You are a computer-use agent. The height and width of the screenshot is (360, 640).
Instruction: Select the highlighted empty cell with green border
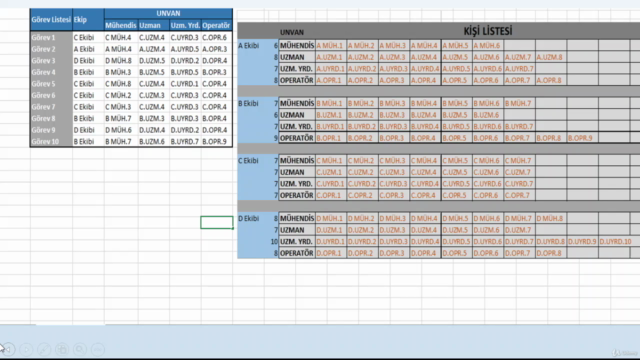pyautogui.click(x=217, y=222)
